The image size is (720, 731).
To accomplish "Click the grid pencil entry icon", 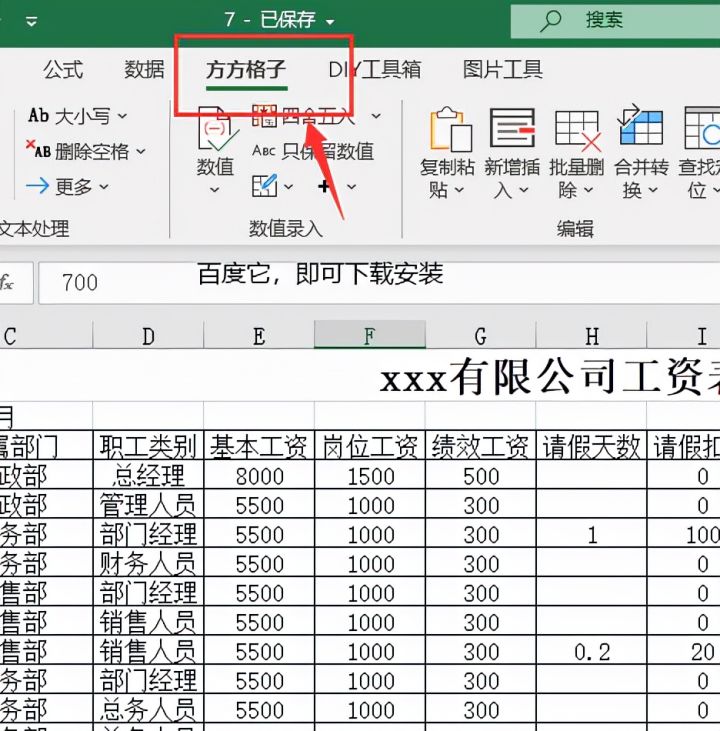I will coord(264,186).
